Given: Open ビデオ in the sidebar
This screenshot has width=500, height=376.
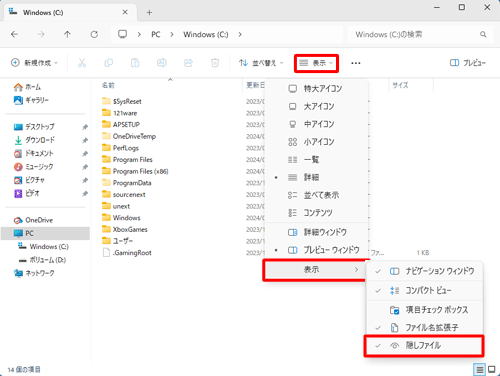Looking at the screenshot, I should coord(27,193).
